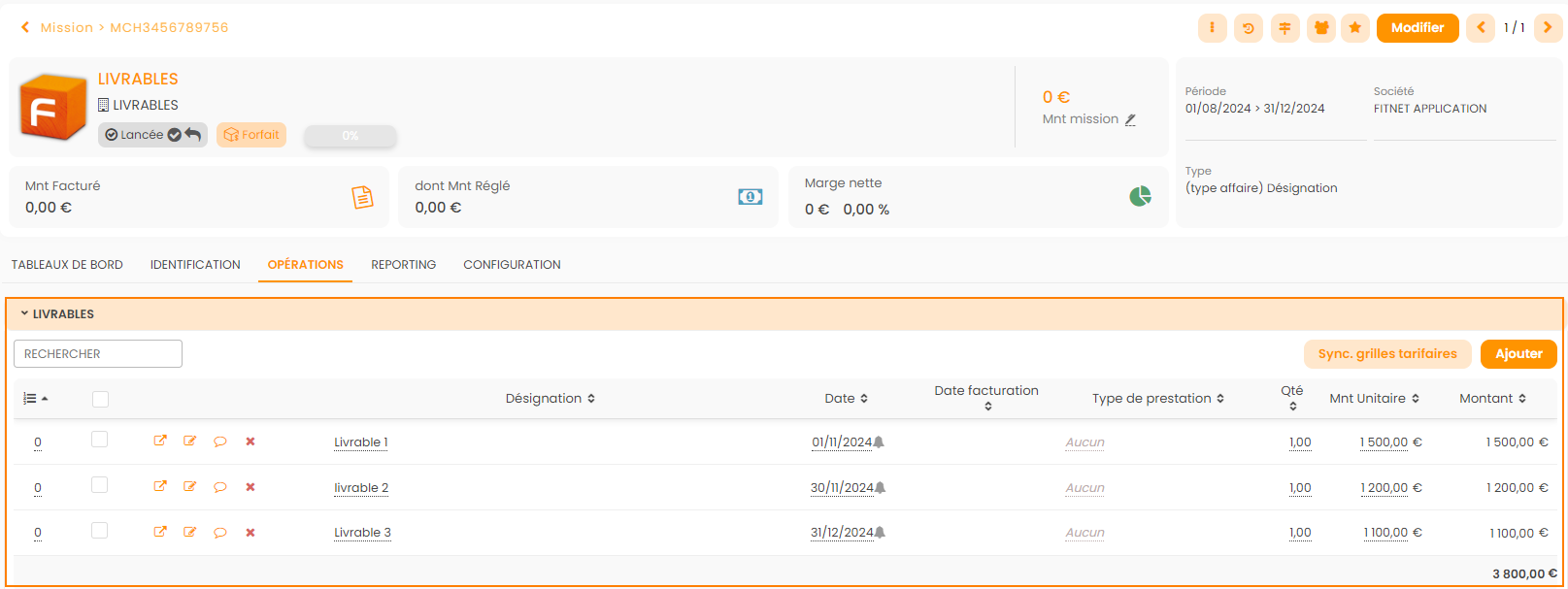Check the select-all checkbox in table header

pyautogui.click(x=100, y=399)
